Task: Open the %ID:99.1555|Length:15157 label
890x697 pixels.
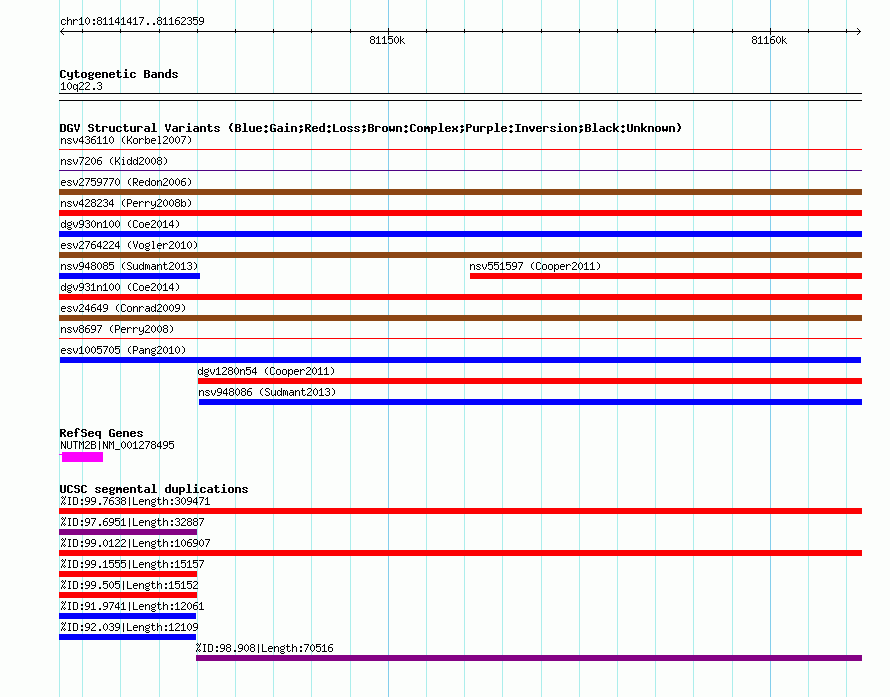Action: click(x=132, y=564)
